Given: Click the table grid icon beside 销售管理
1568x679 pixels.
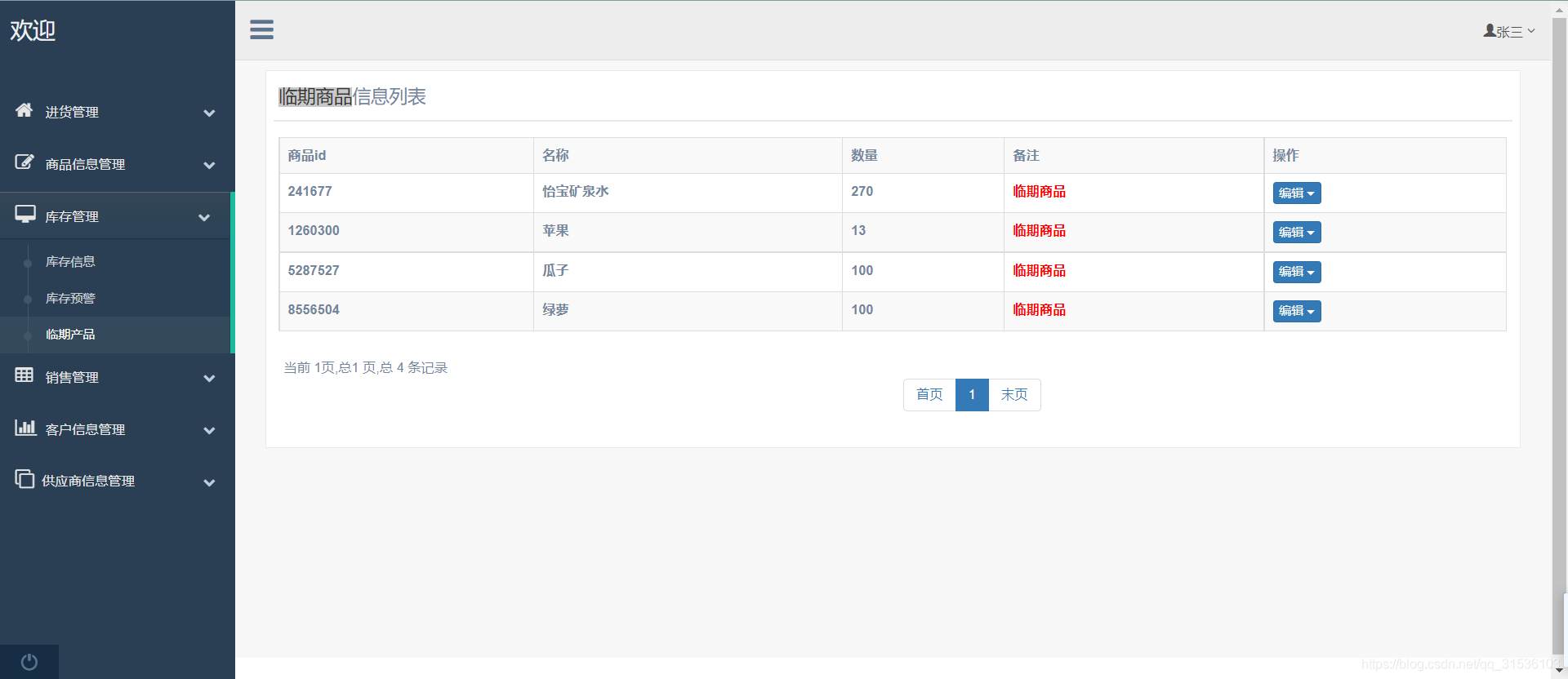Looking at the screenshot, I should click(x=24, y=375).
